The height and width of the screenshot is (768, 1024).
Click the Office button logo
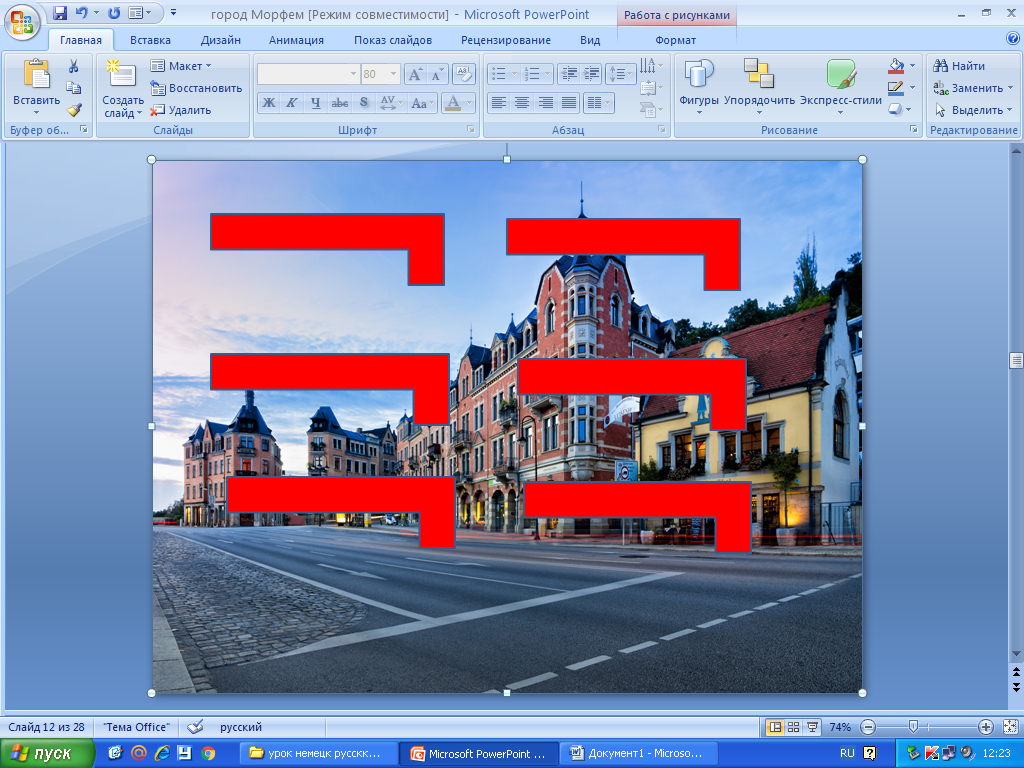[22, 20]
